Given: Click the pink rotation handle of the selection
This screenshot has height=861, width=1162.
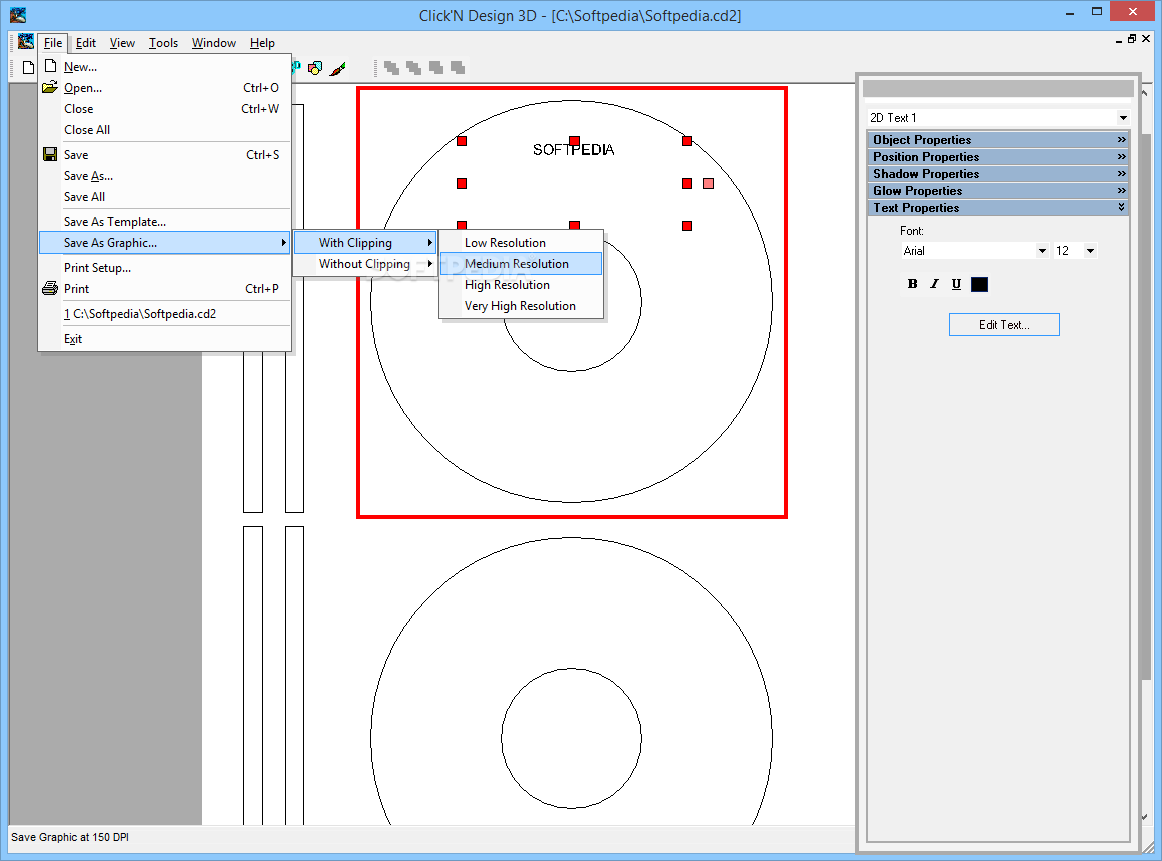Looking at the screenshot, I should (x=708, y=183).
